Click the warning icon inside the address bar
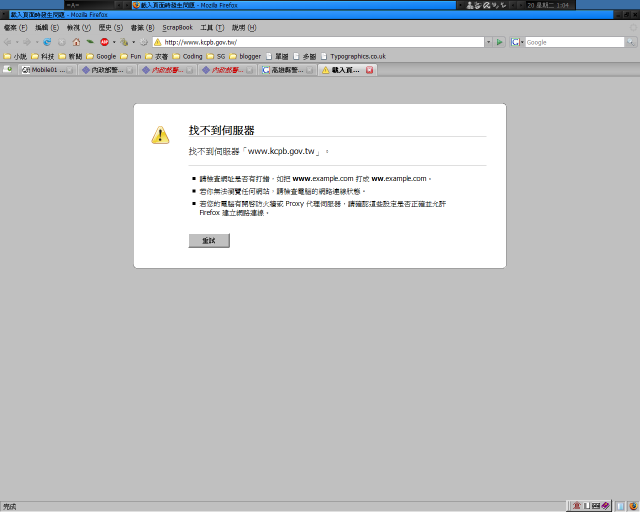The width and height of the screenshot is (640, 512). [158, 42]
